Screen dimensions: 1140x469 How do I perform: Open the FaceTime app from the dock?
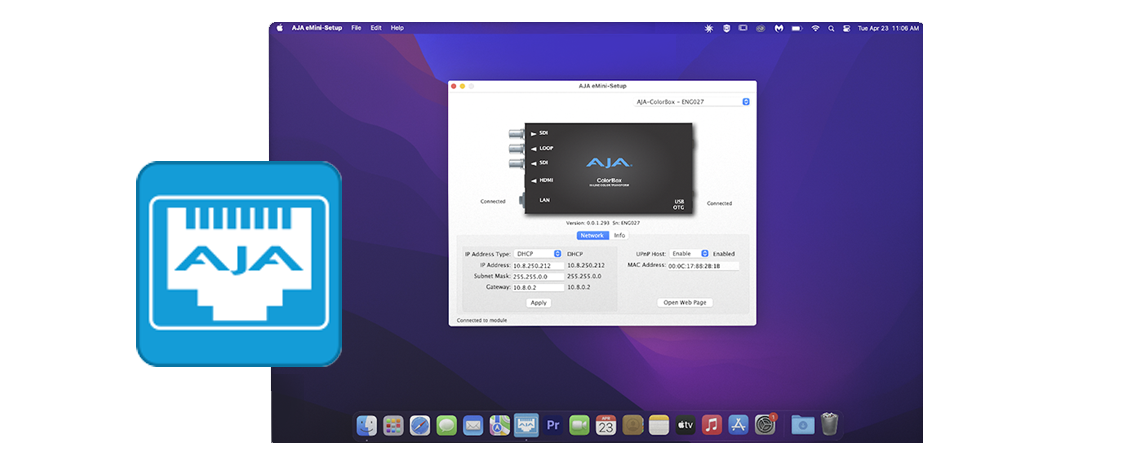pos(579,425)
